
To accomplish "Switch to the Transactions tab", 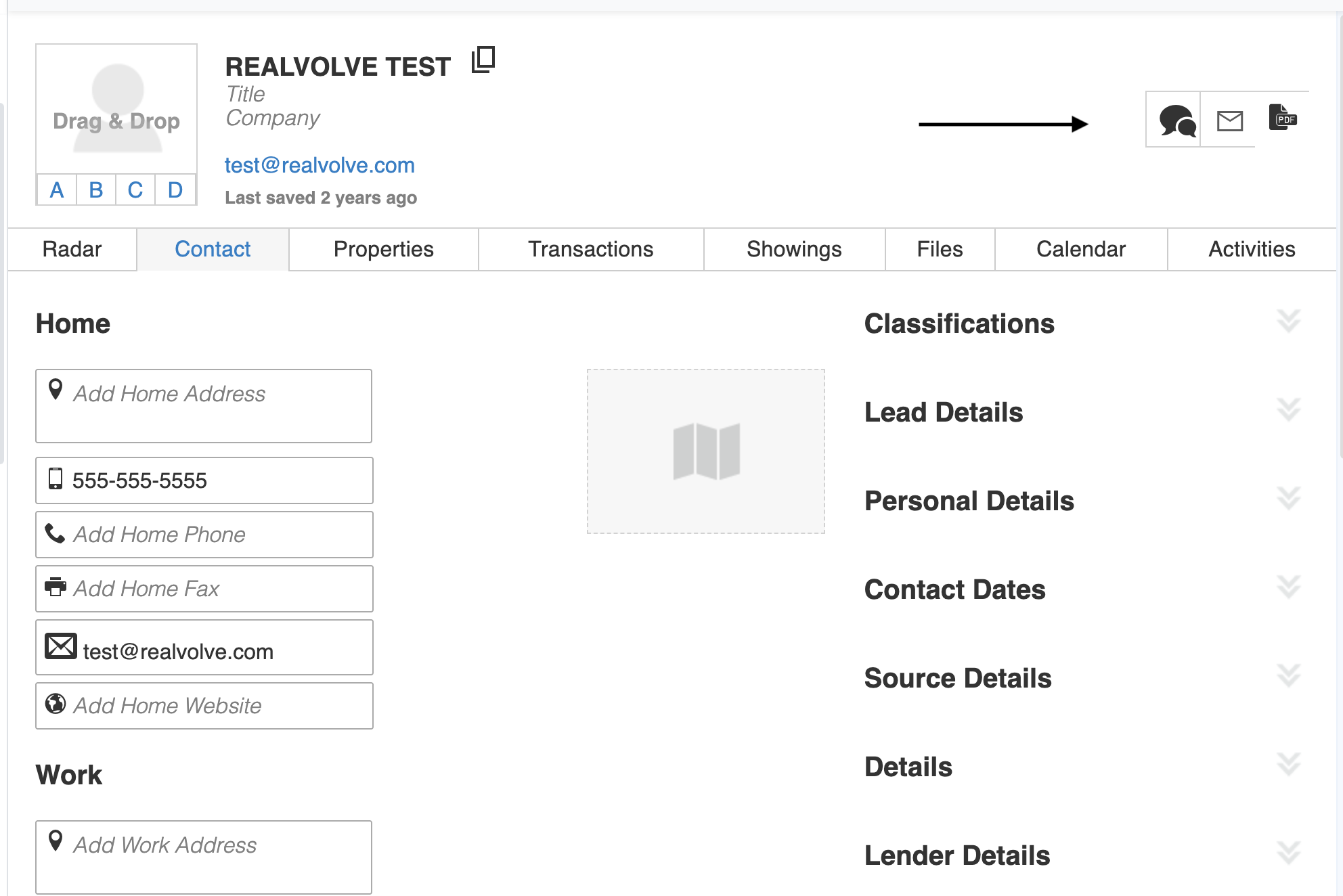I will coord(590,249).
